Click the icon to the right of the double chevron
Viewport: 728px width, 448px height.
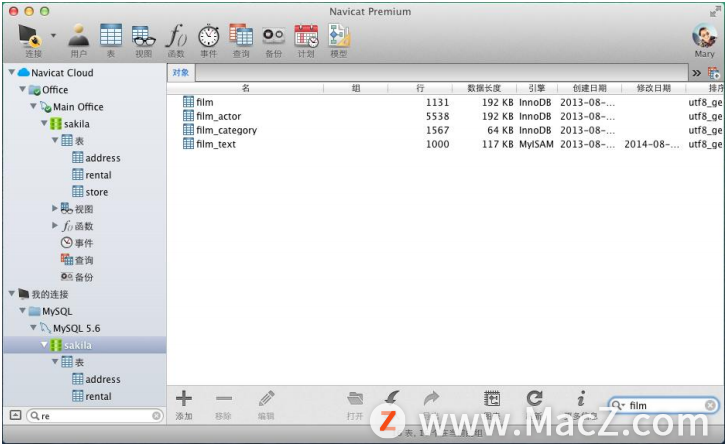(x=714, y=73)
